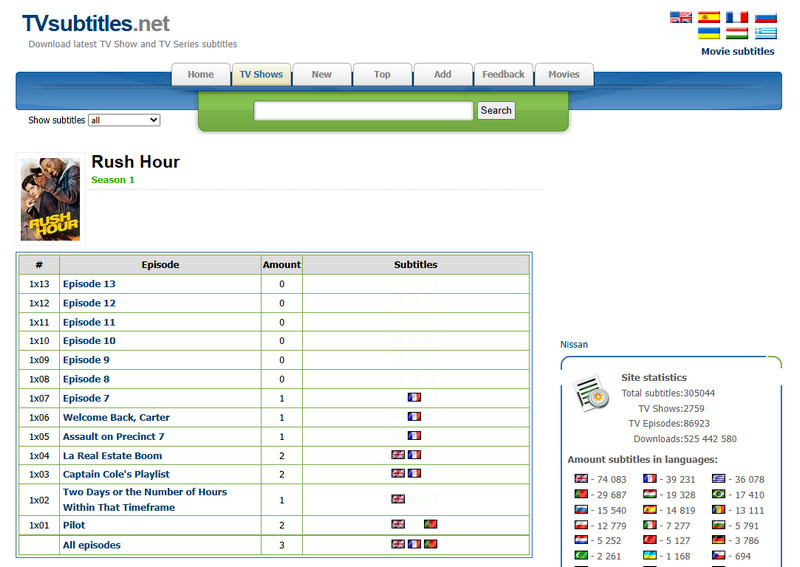Pick the Ukrainian flag language icon
The width and height of the screenshot is (800, 567).
click(709, 33)
